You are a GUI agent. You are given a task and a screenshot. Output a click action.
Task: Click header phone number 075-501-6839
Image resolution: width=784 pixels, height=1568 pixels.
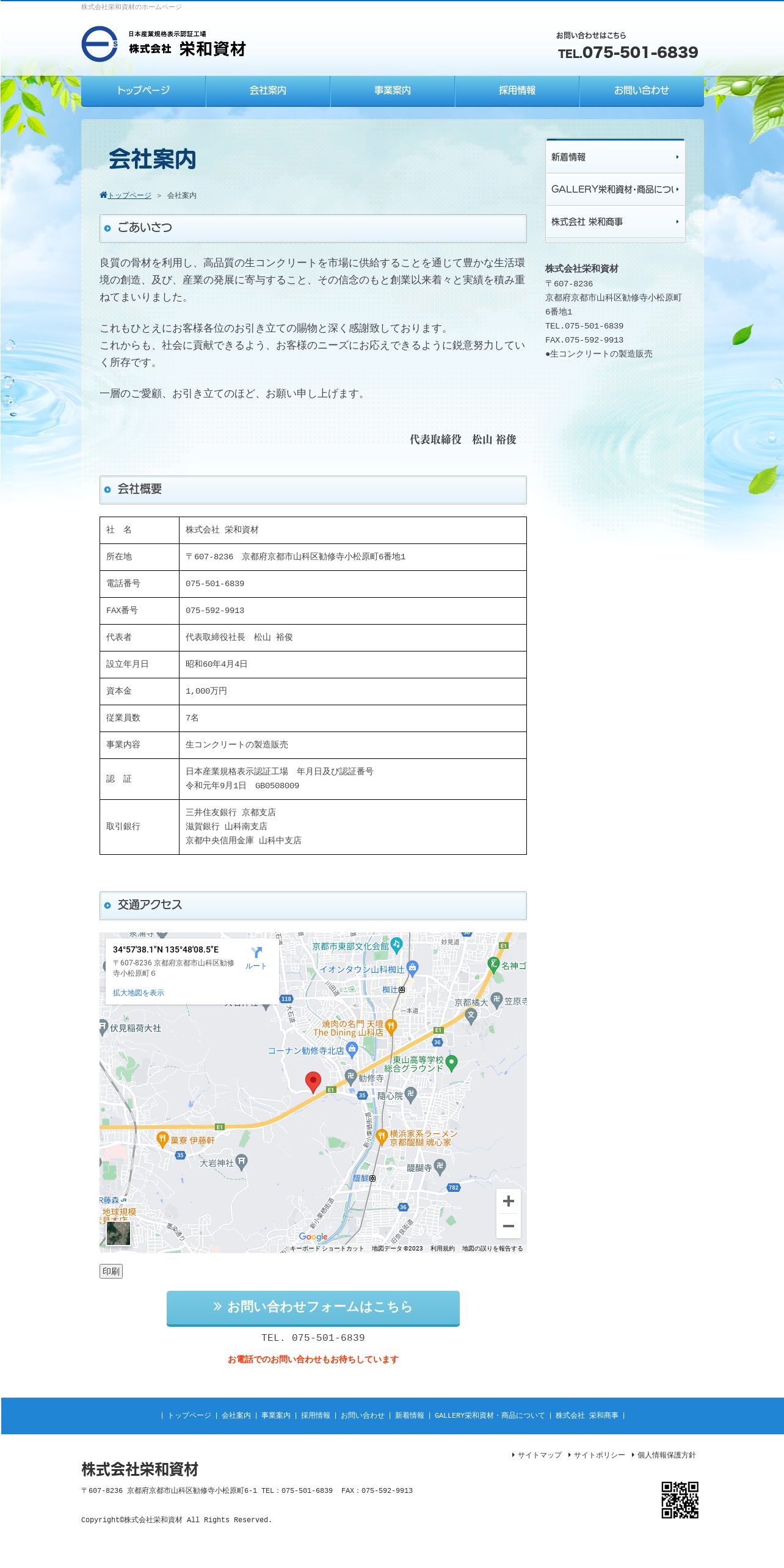pyautogui.click(x=628, y=53)
